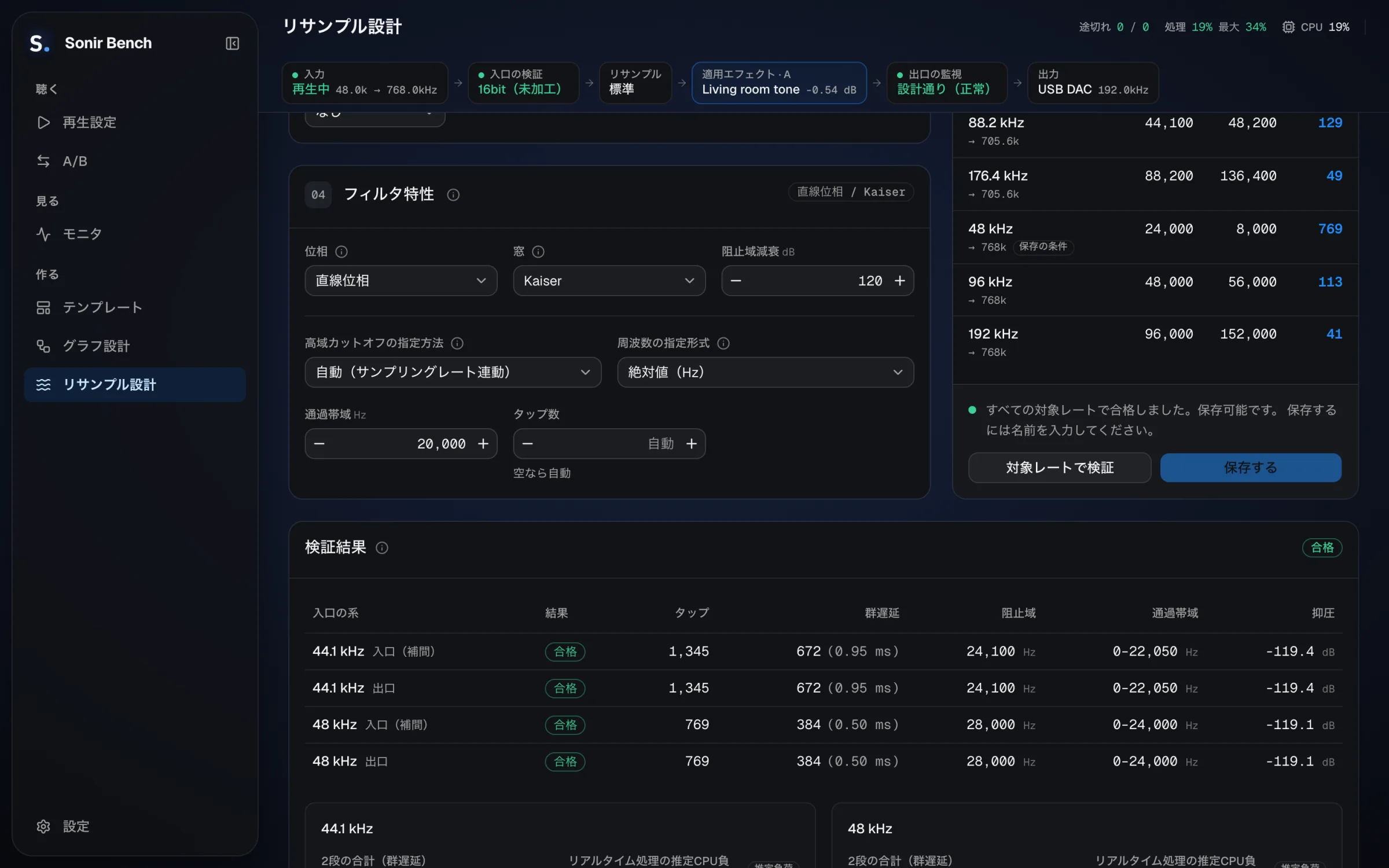This screenshot has width=1389, height=868.
Task: Select リサンプル設計 in sidebar
Action: click(135, 385)
